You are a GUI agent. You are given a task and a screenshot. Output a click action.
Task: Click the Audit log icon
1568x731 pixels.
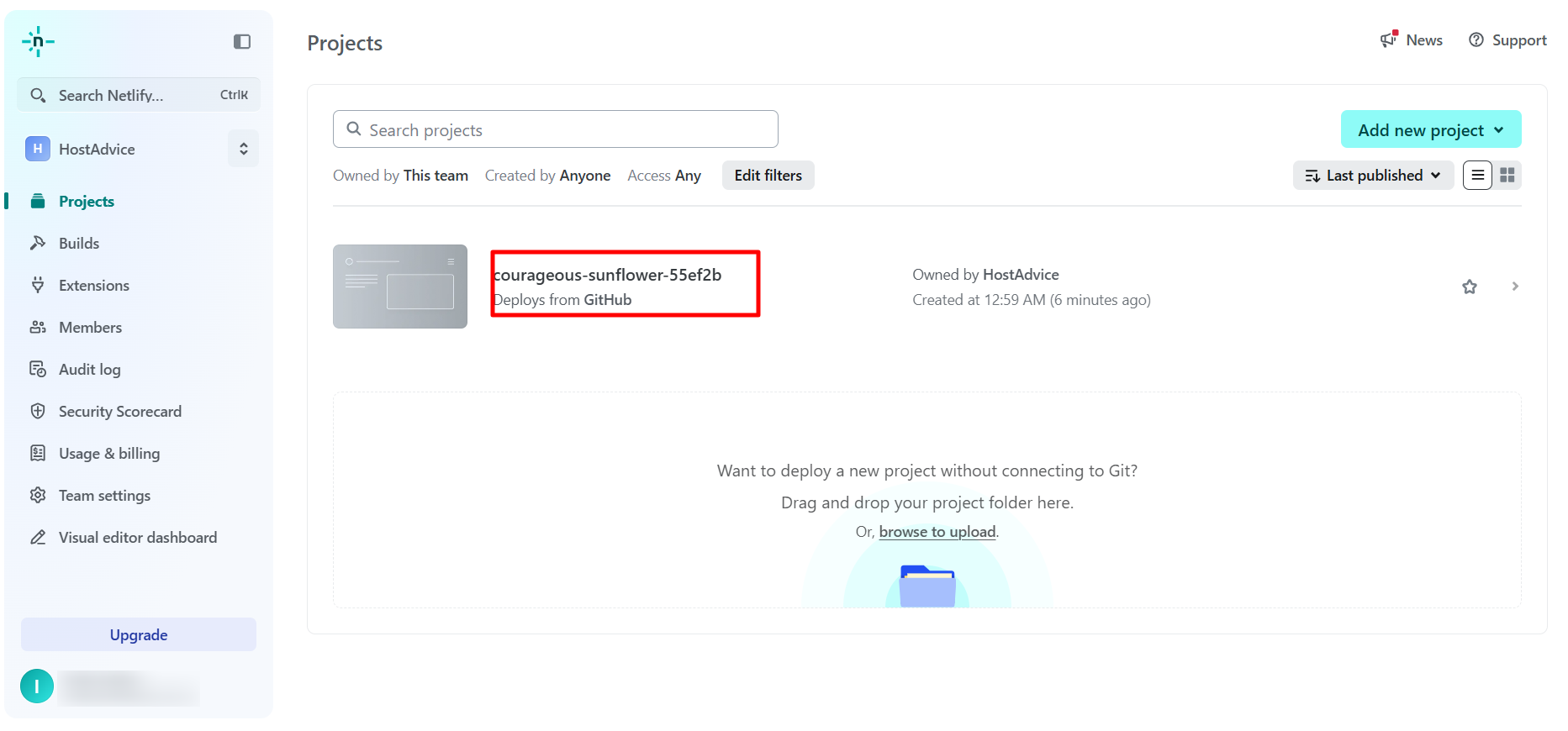(38, 369)
